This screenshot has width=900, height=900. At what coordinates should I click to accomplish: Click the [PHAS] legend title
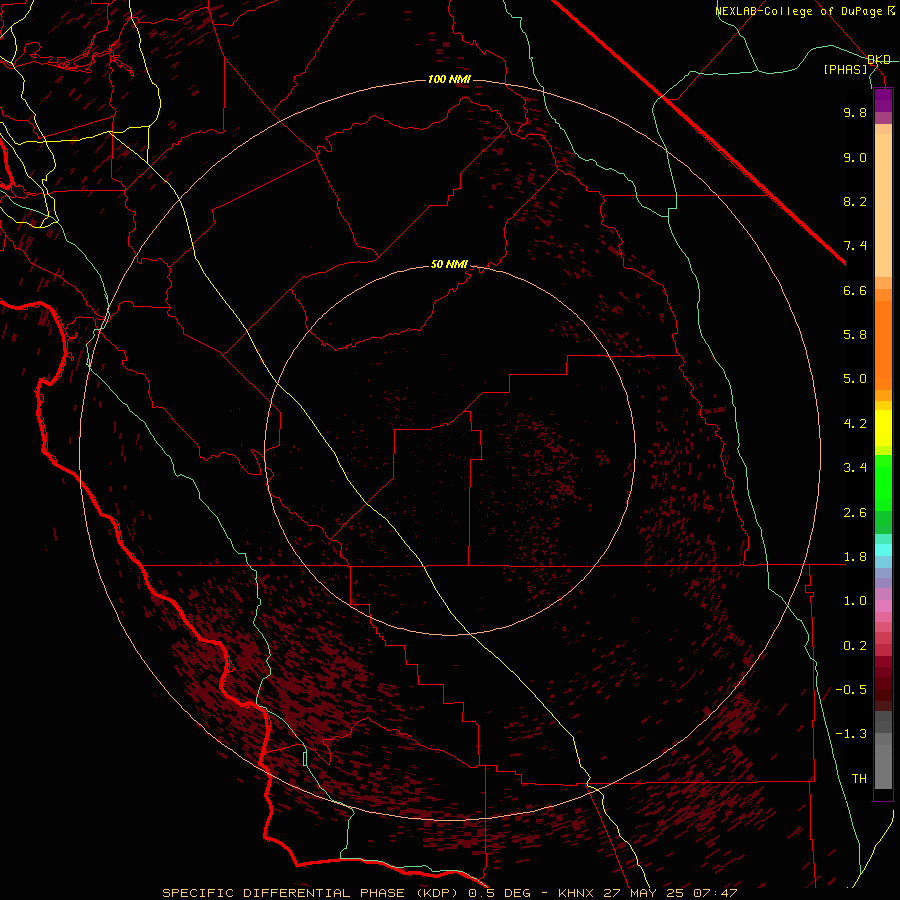(845, 70)
